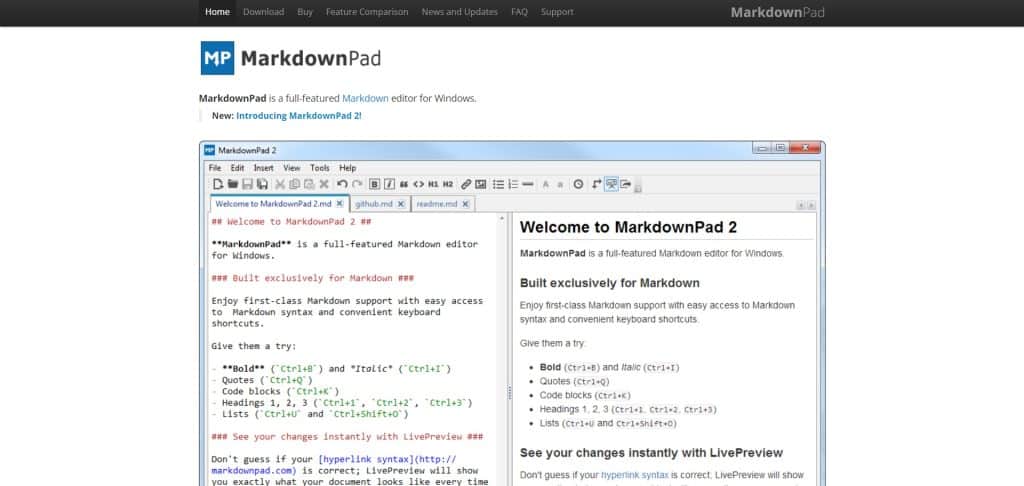Open the Insert menu

[x=263, y=168]
